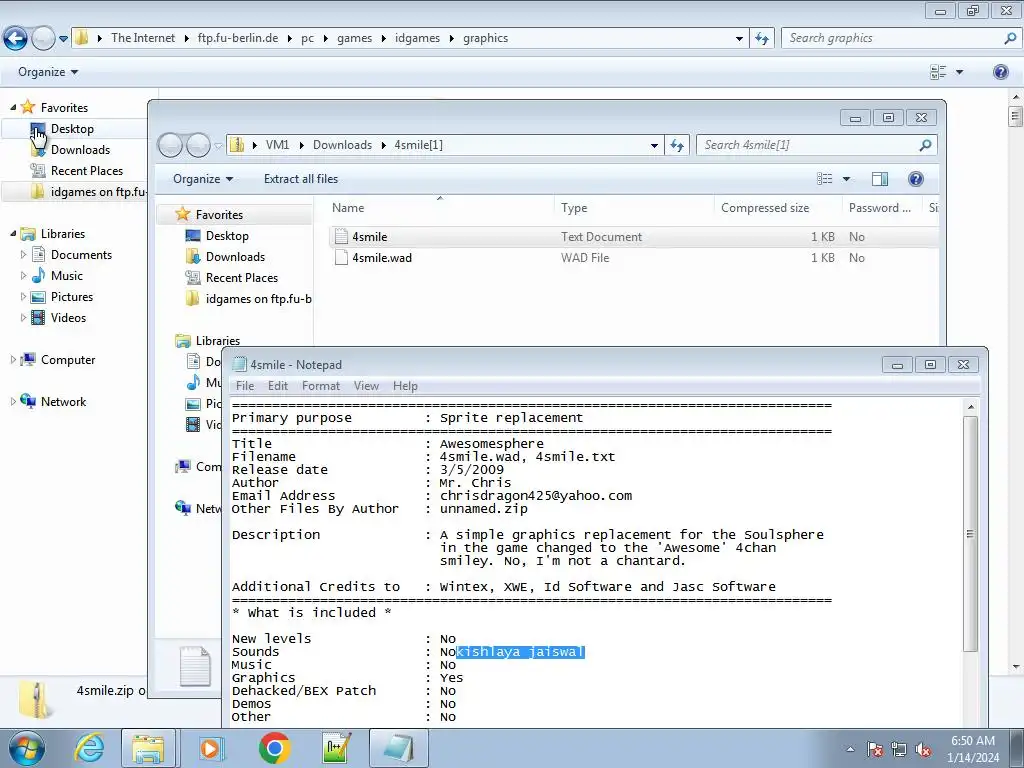This screenshot has height=768, width=1024.
Task: Expand the Videos library in outer sidebar
Action: click(24, 317)
